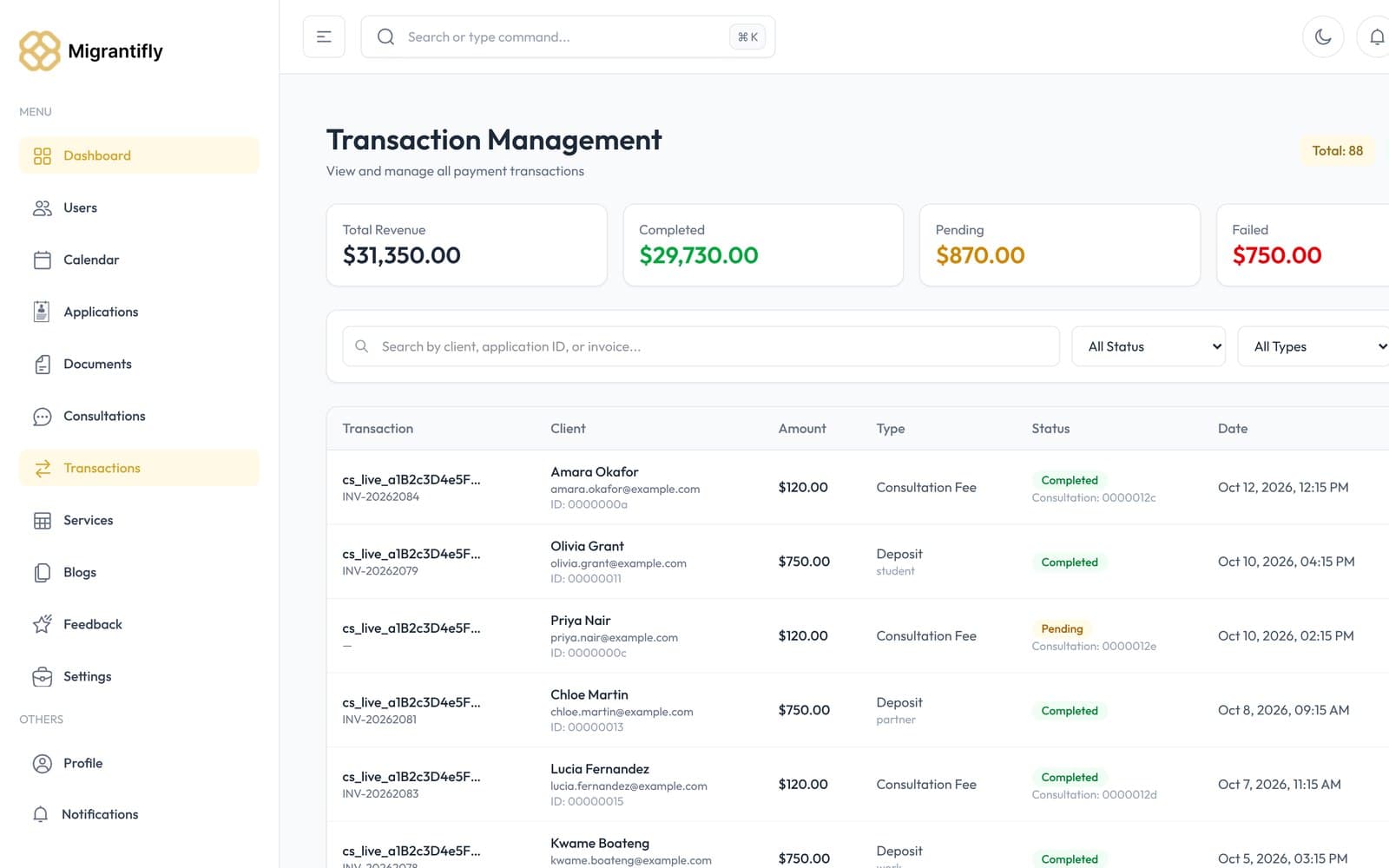Click Consultation: 0000012d under Lucia's status

pos(1094,794)
